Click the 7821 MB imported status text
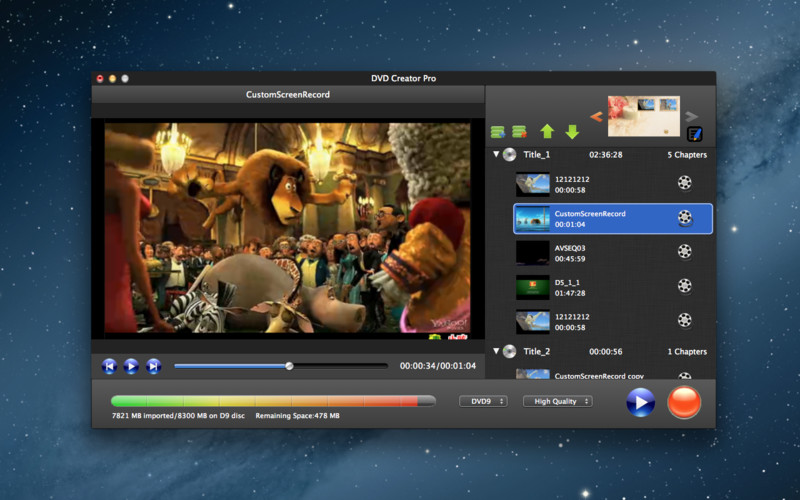 (178, 415)
